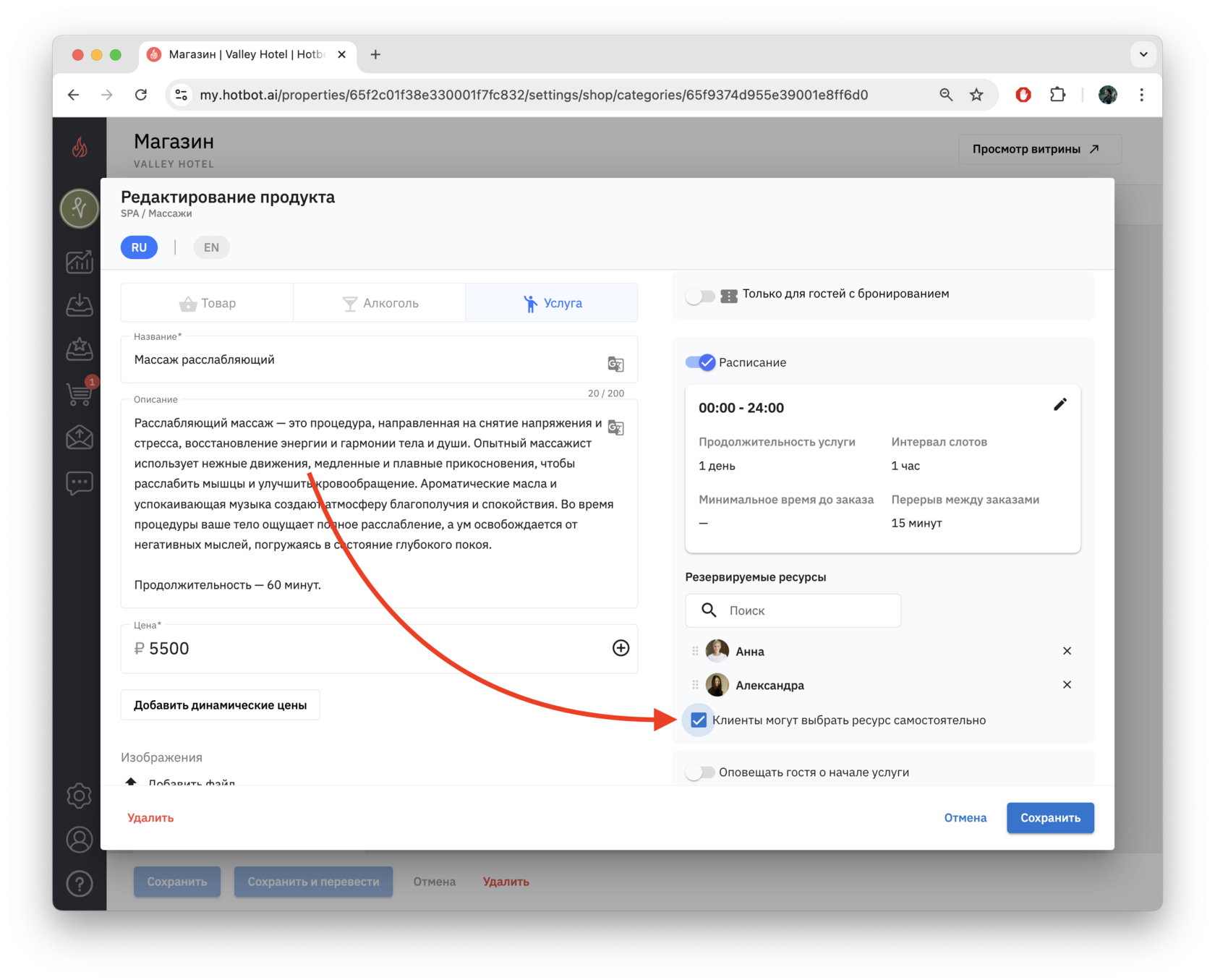Open the analytics chart sidebar icon
Image resolution: width=1215 pixels, height=980 pixels.
click(x=80, y=261)
